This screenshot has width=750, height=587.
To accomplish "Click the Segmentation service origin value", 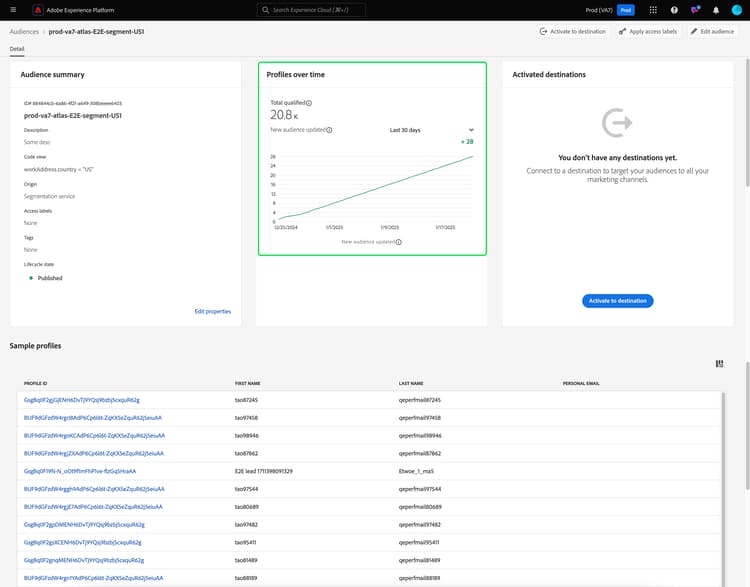I will pos(49,196).
